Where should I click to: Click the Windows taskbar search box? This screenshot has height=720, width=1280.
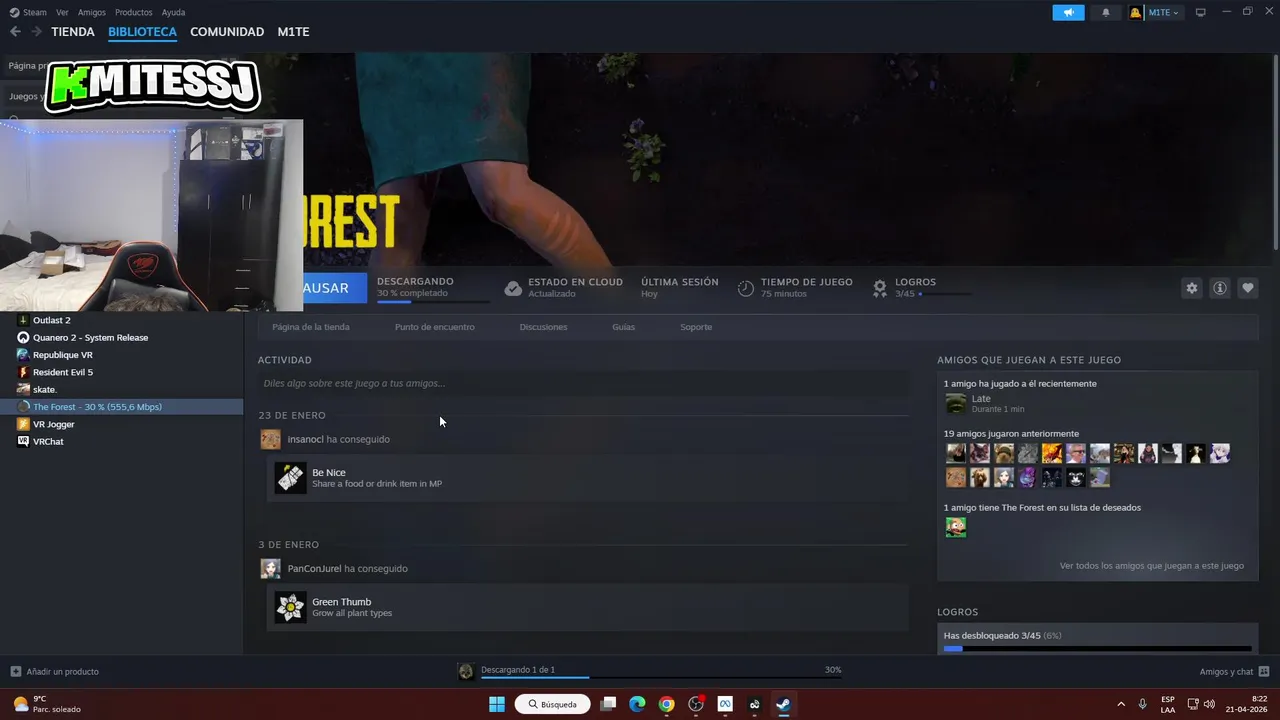552,704
